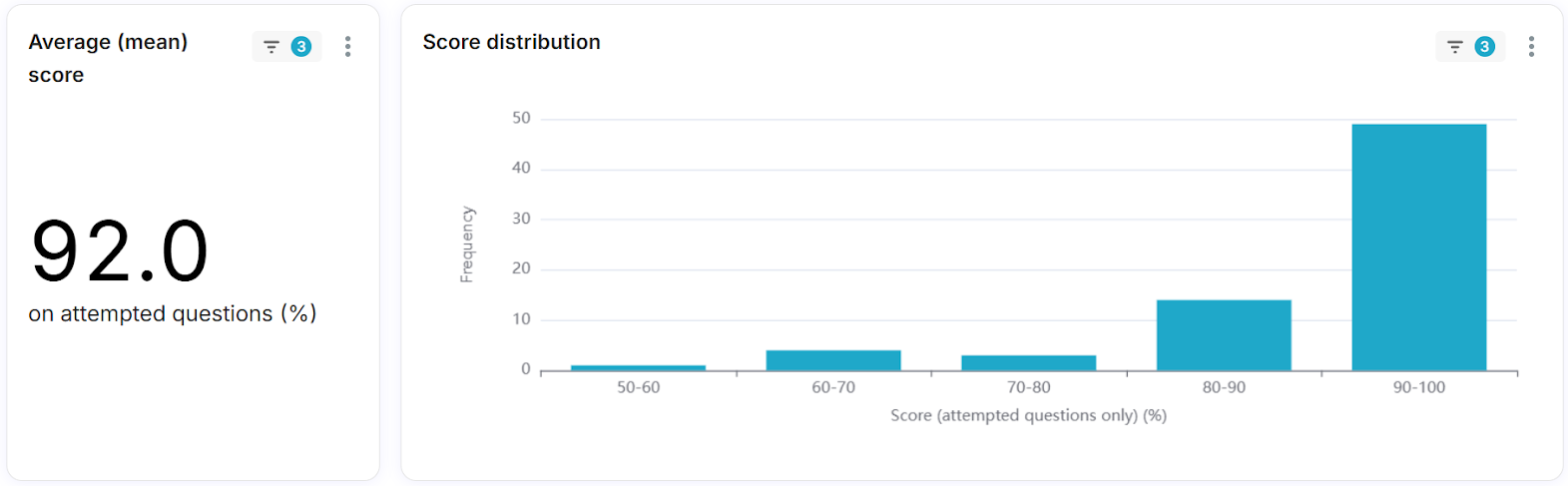This screenshot has width=1568, height=486.
Task: Open filter icon on Score distribution card
Action: coord(1454,47)
